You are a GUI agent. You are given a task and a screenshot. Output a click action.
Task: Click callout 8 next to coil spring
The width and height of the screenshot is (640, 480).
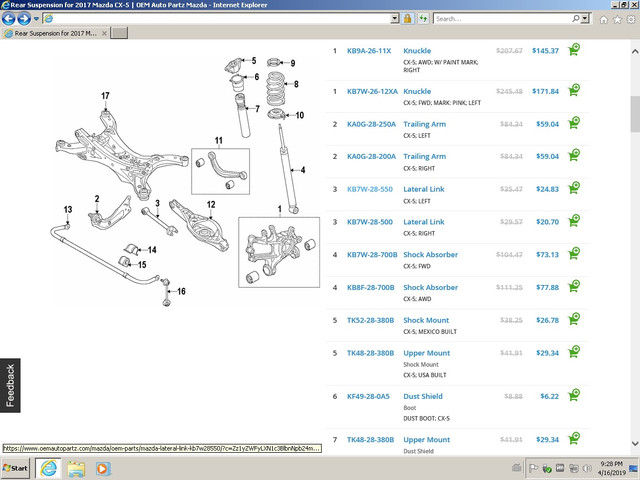pyautogui.click(x=296, y=84)
